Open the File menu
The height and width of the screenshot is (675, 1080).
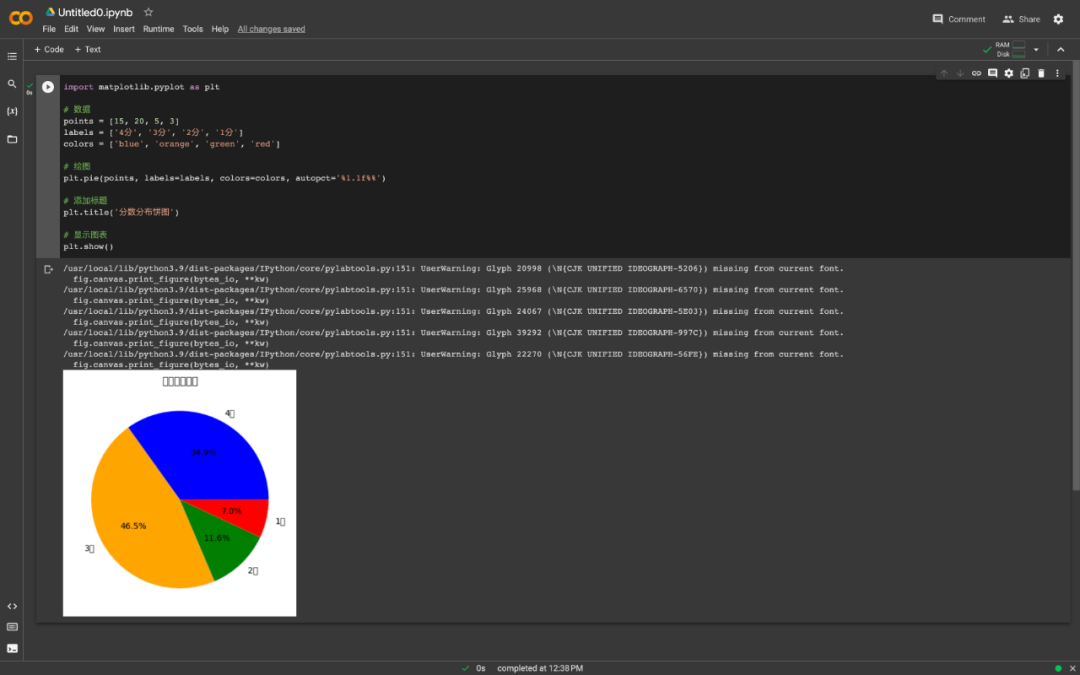[49, 29]
